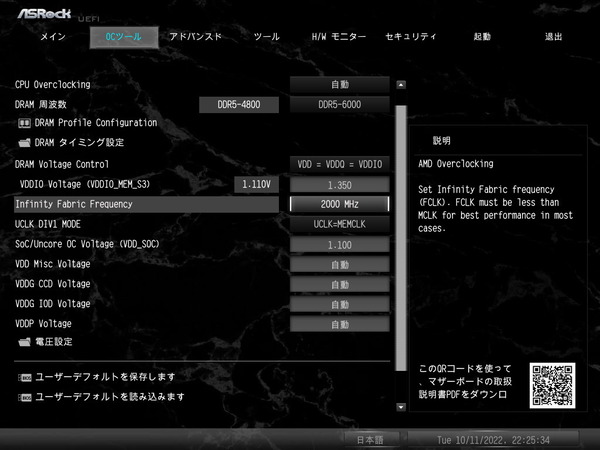The height and width of the screenshot is (450, 600).
Task: Click the scrollbar up arrow
Action: click(x=401, y=85)
